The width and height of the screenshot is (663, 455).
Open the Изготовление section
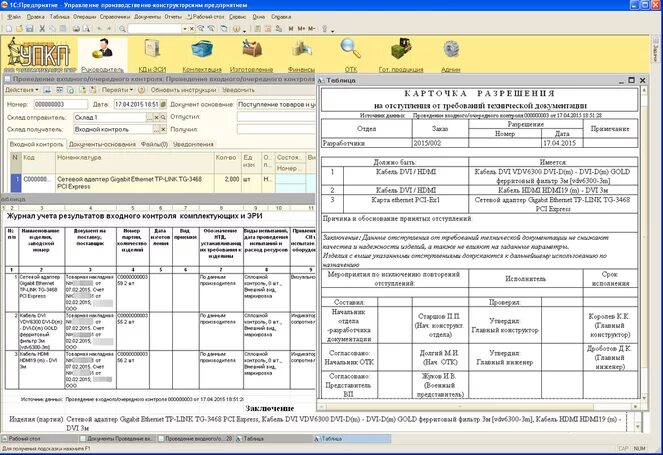(252, 55)
